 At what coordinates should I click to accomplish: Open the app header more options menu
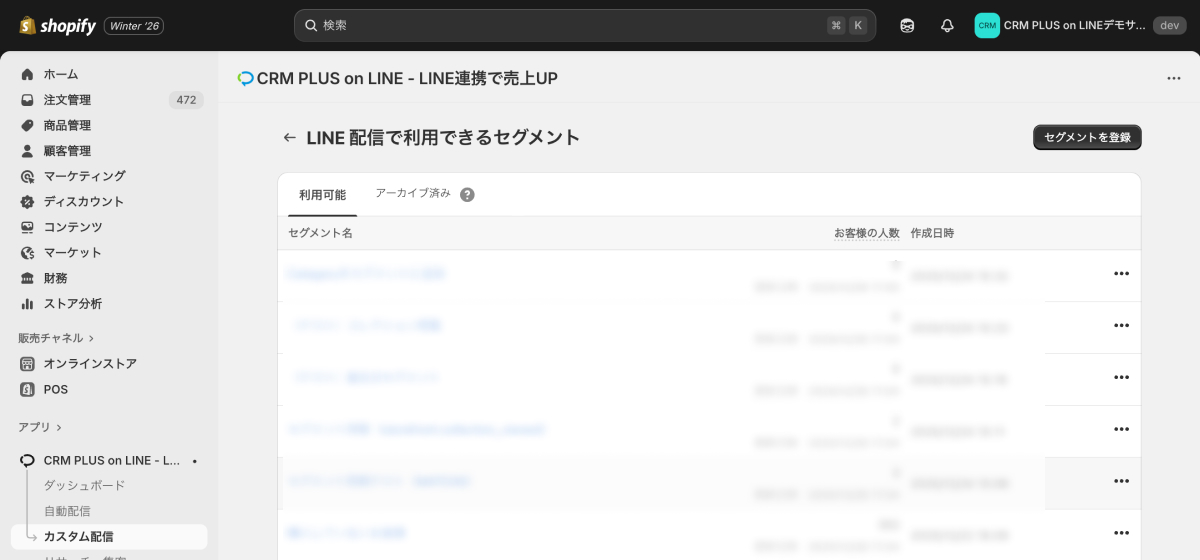1174,78
